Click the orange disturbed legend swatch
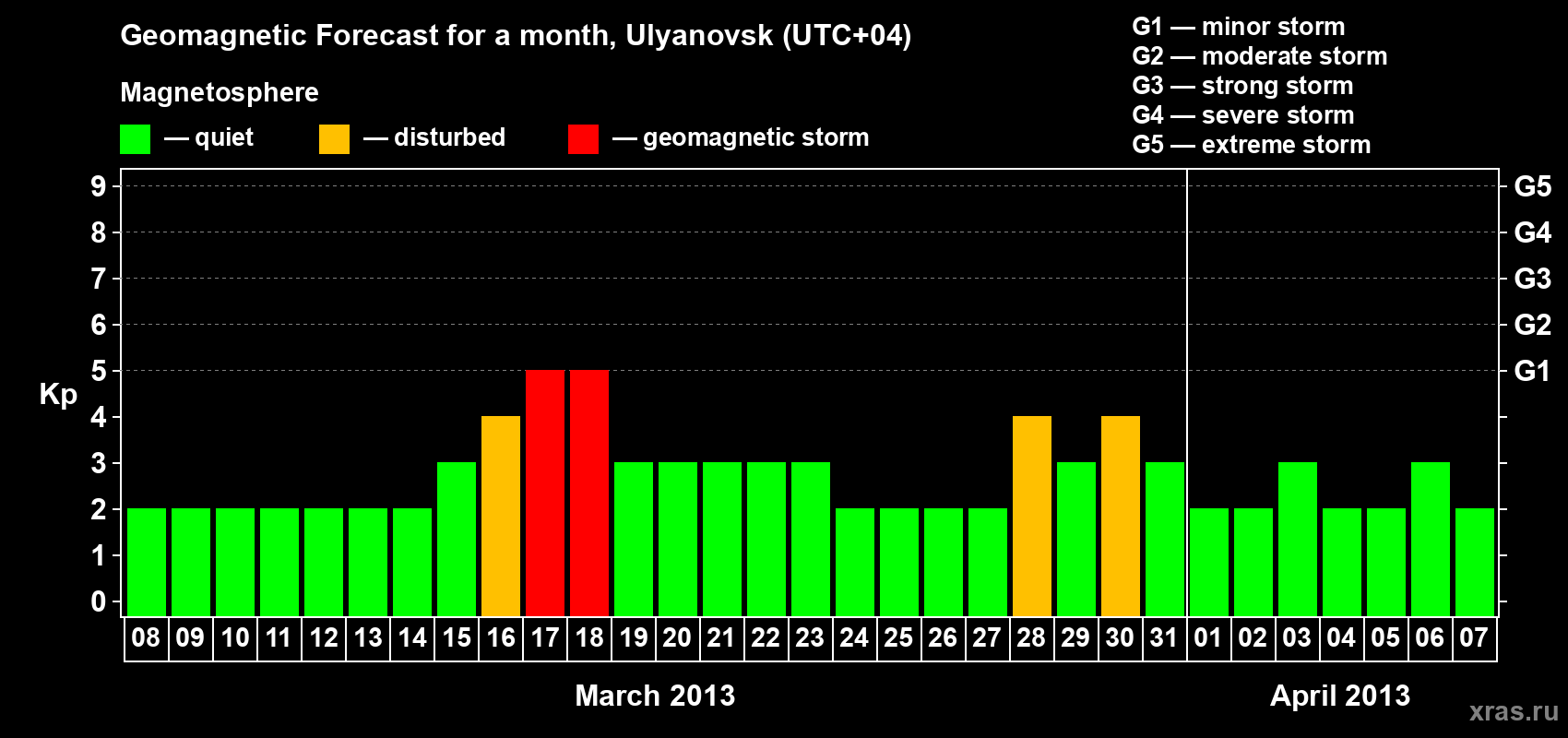Viewport: 1568px width, 738px height. (x=334, y=139)
